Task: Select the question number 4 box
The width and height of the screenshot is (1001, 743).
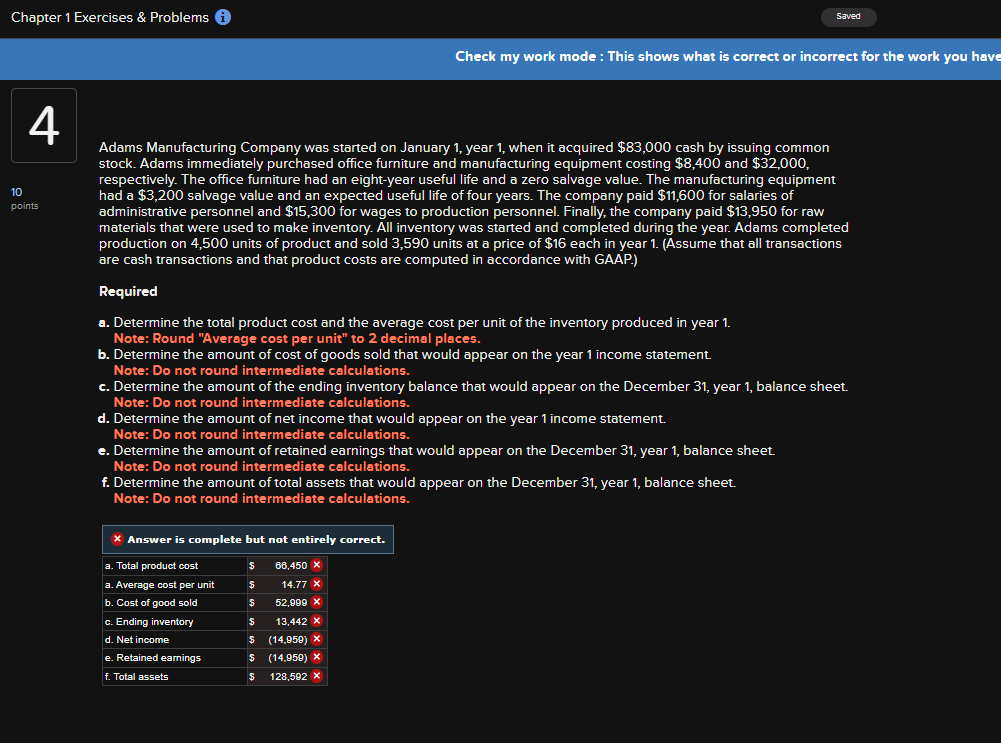Action: (x=43, y=124)
